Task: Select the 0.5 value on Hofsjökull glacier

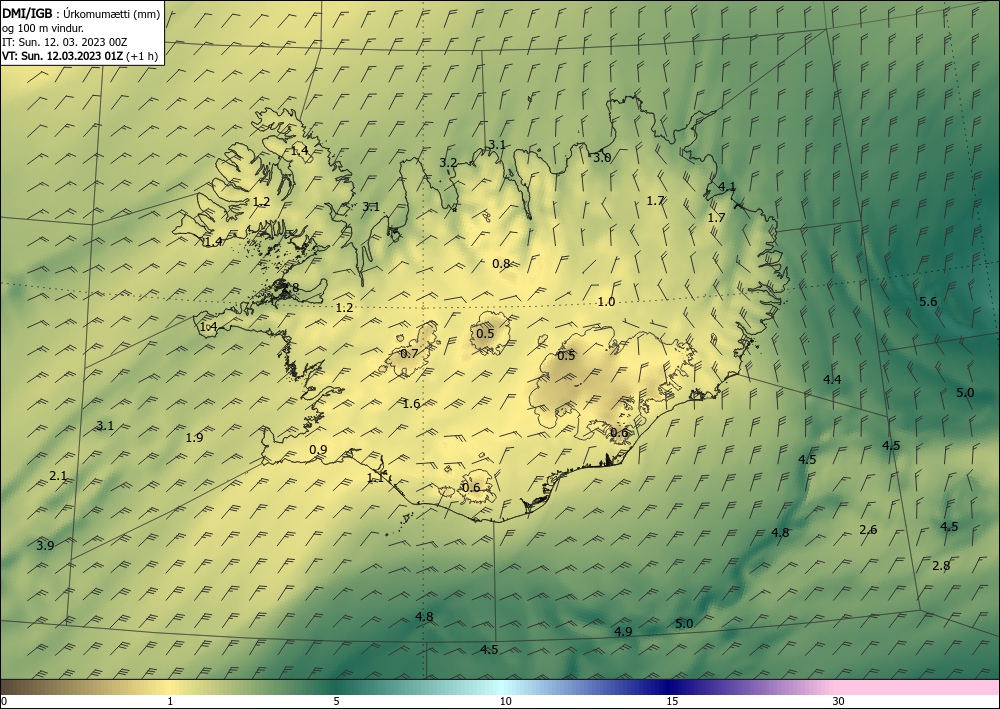Action: click(485, 333)
